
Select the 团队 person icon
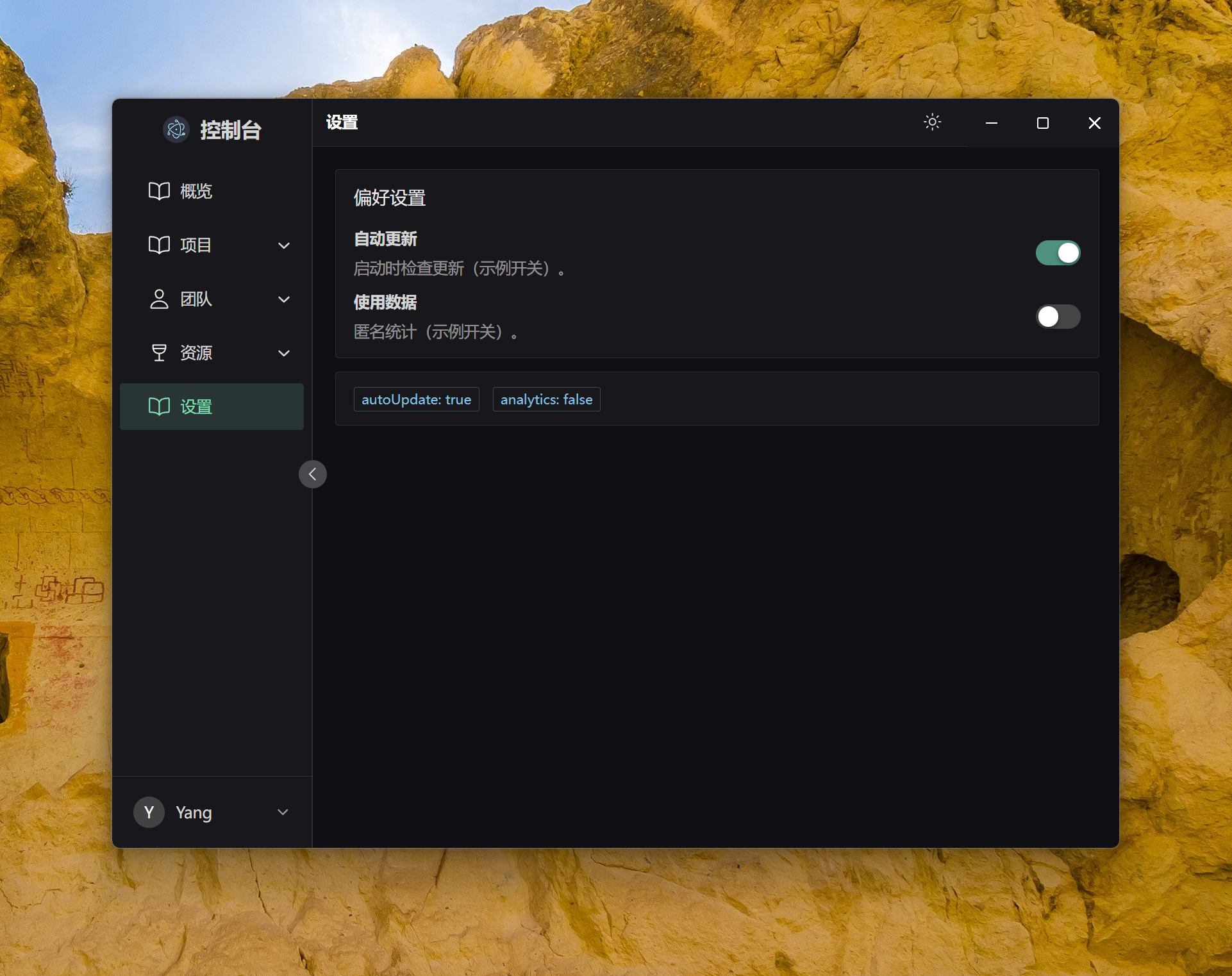point(158,299)
